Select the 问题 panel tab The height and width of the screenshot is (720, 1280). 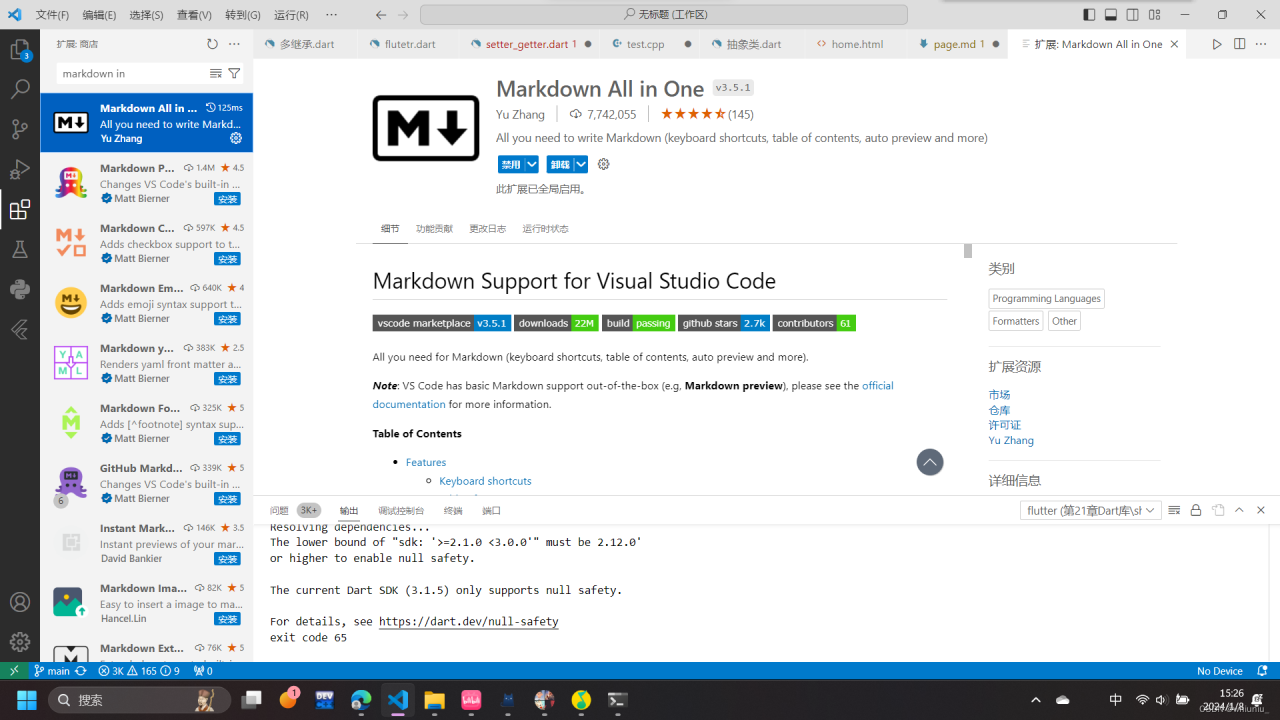point(279,510)
